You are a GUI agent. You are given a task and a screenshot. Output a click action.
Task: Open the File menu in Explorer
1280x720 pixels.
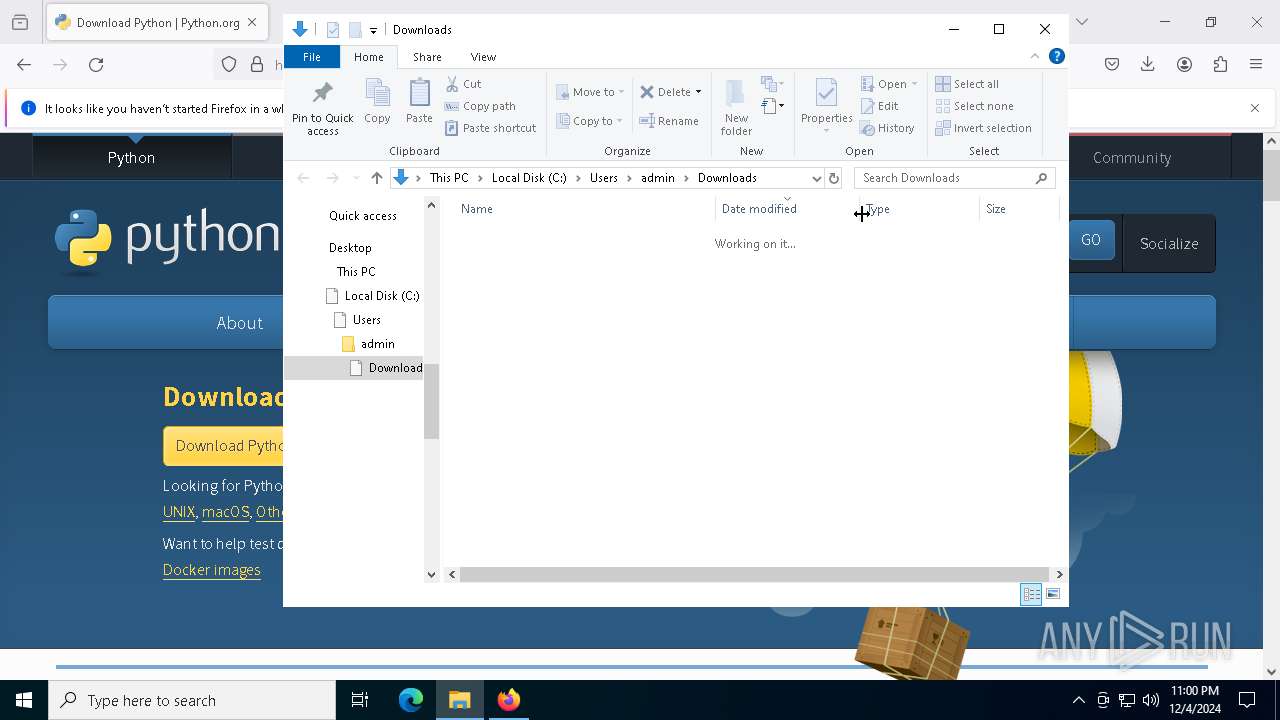[312, 57]
